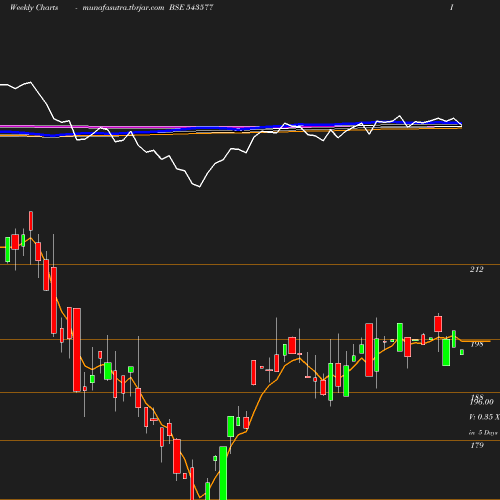
Task: Click the '179' price level label
Action: 477,445
